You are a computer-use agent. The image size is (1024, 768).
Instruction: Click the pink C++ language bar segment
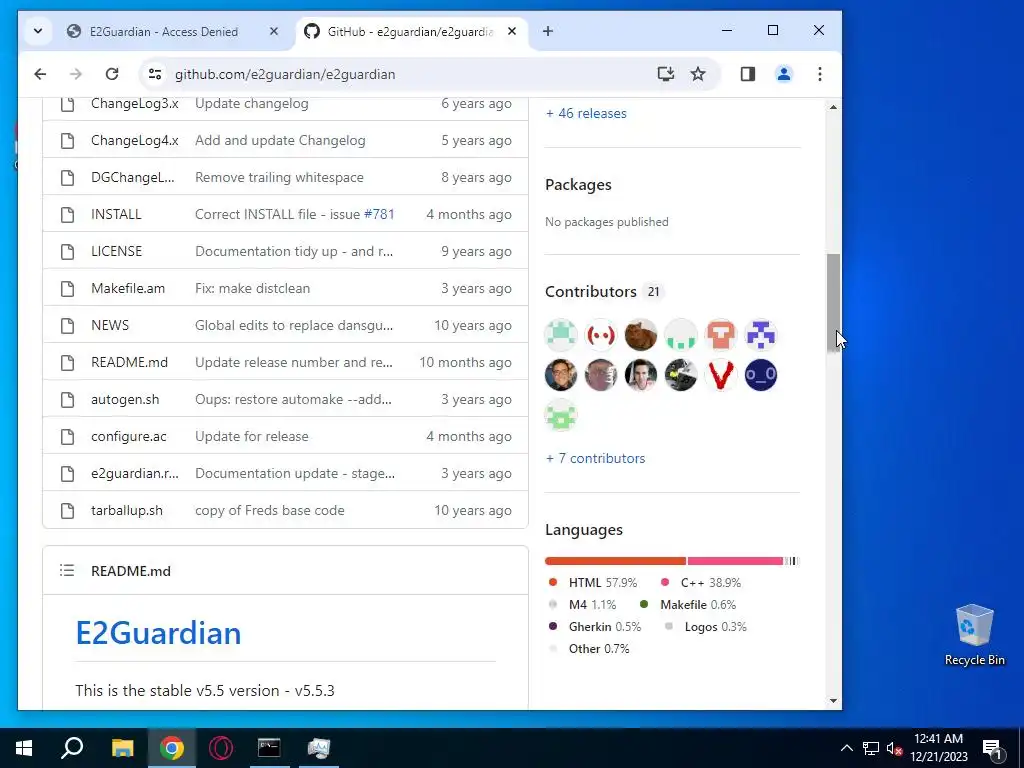(x=735, y=561)
